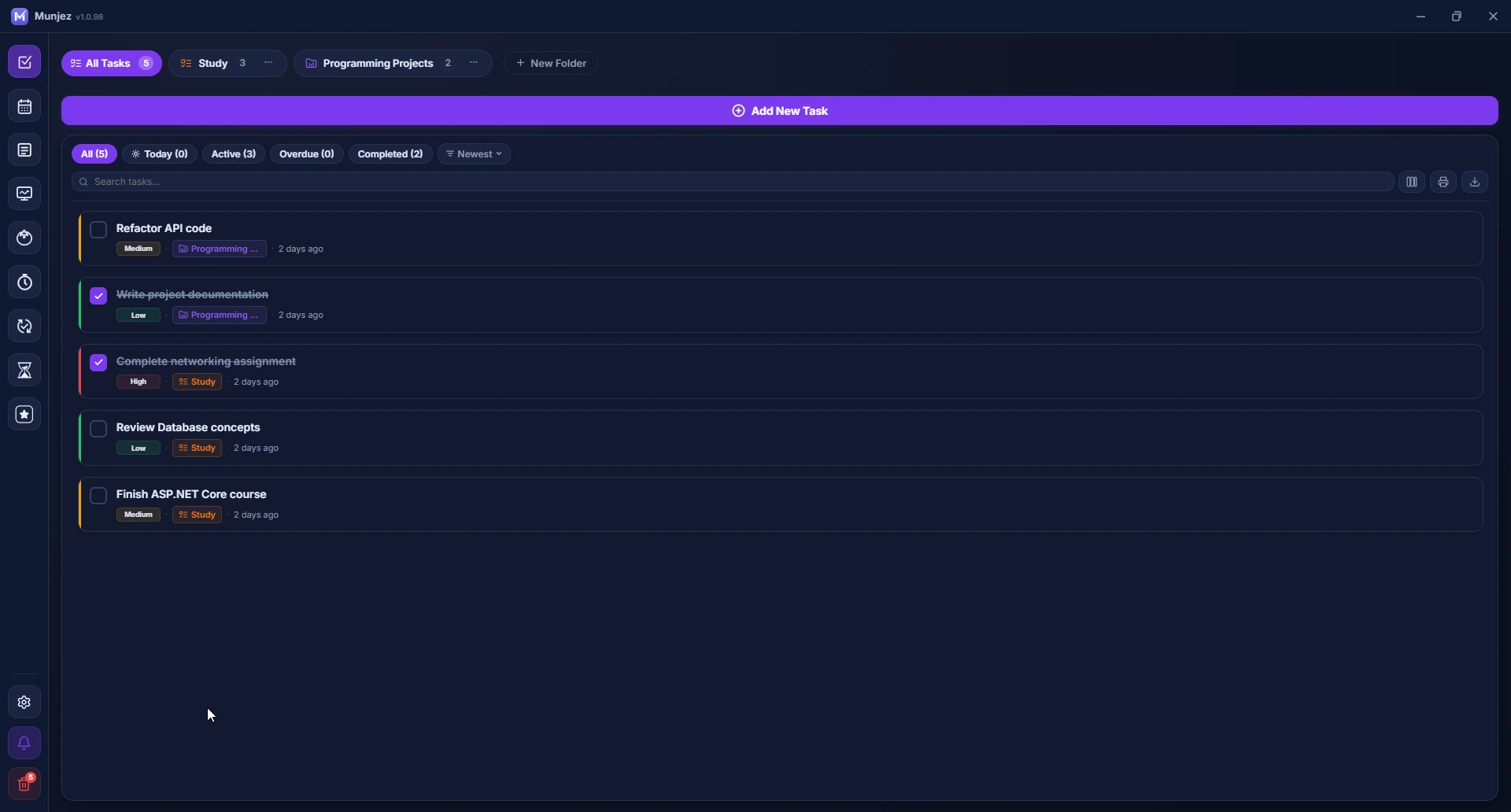
Task: Click High priority tag on networking assignment
Action: pos(139,382)
